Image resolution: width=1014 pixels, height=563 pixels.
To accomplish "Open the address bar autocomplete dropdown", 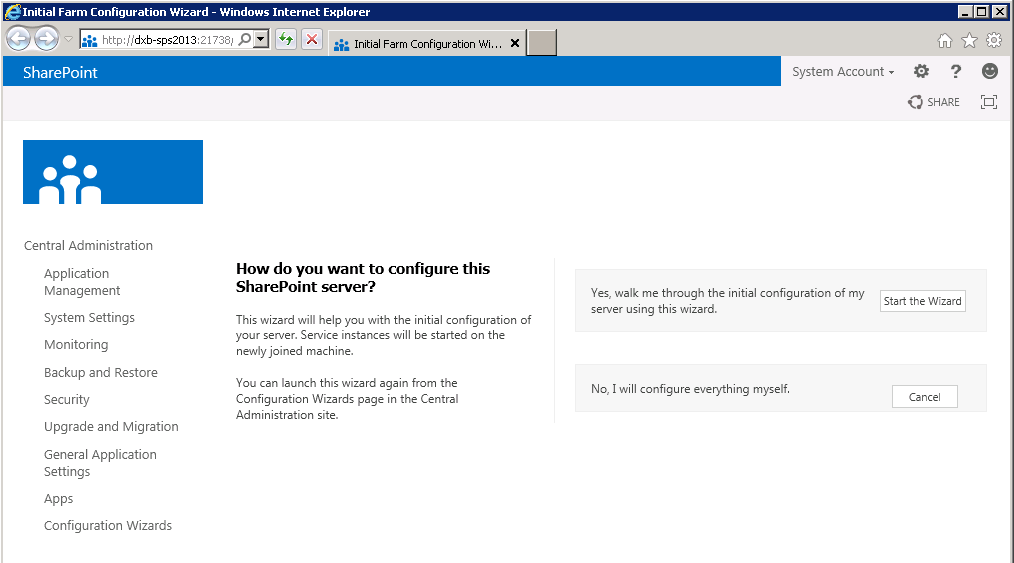I will pyautogui.click(x=261, y=39).
